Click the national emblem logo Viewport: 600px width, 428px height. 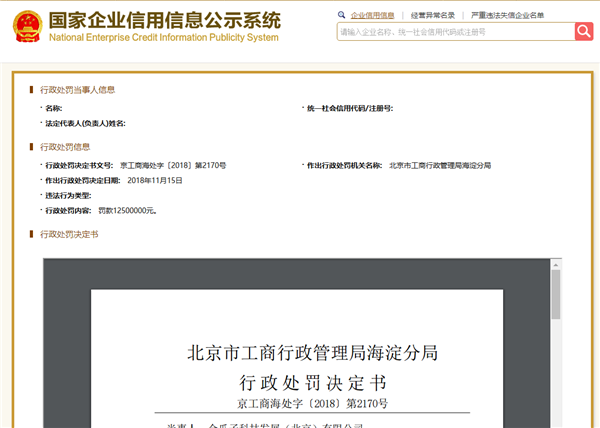pyautogui.click(x=28, y=26)
